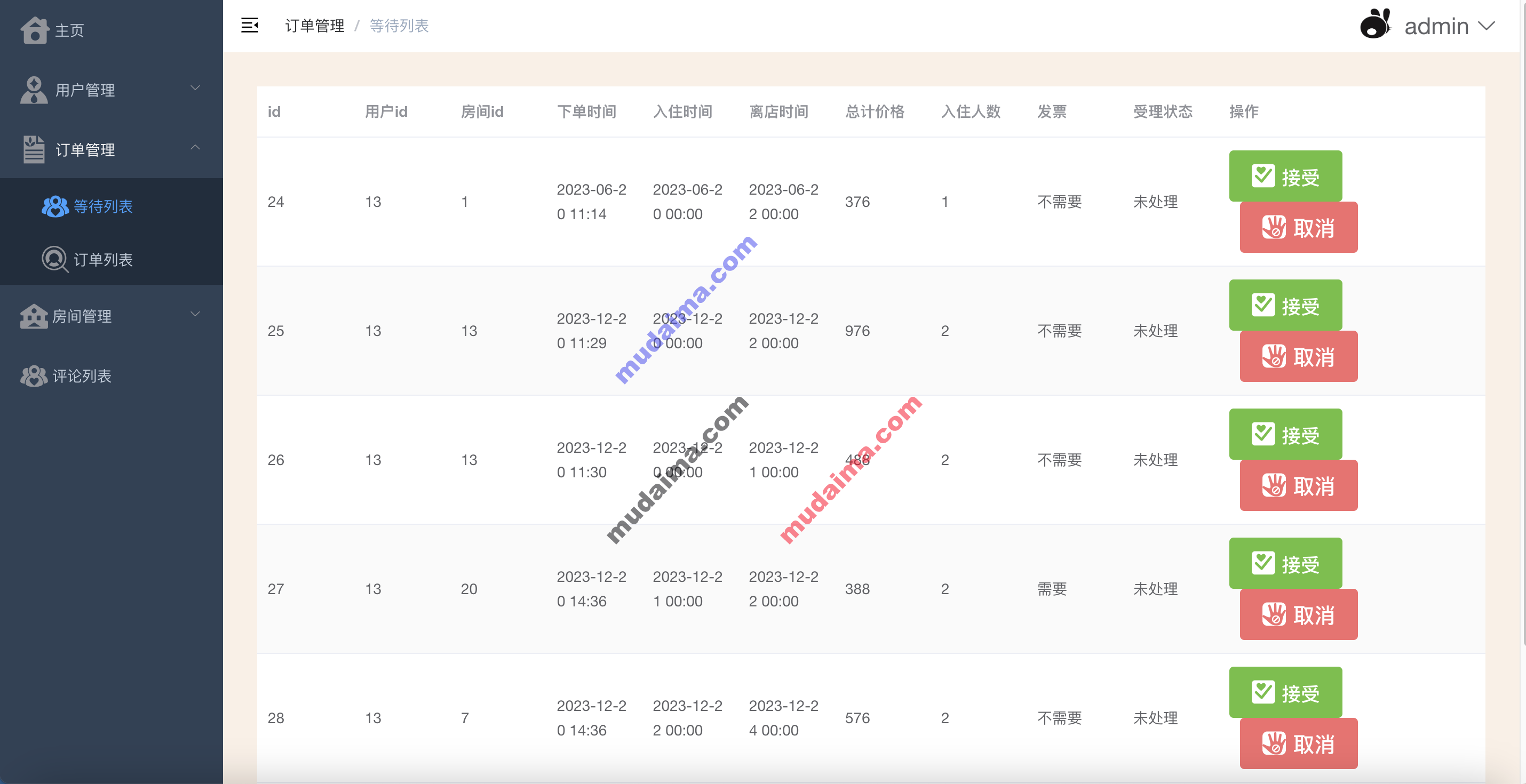Viewport: 1526px width, 784px height.
Task: Click the hand icon in order 24's 取消 button
Action: (1274, 227)
